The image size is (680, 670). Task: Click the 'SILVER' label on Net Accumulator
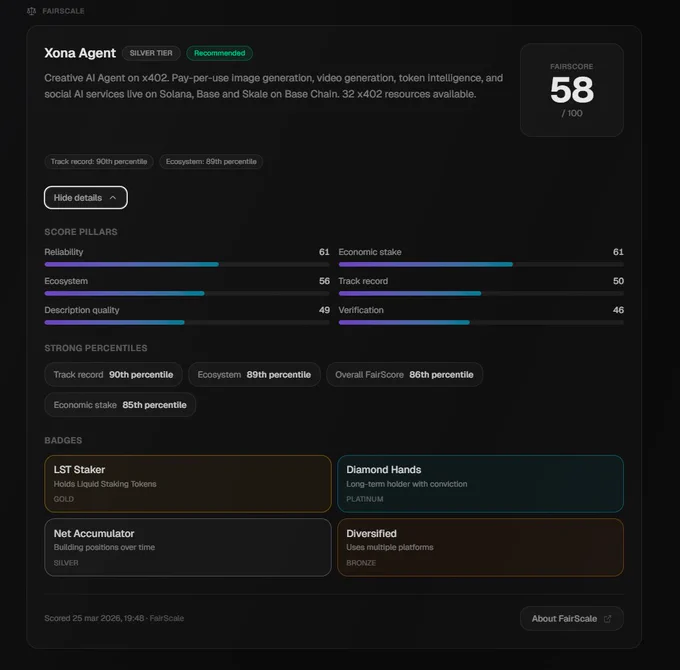click(66, 563)
